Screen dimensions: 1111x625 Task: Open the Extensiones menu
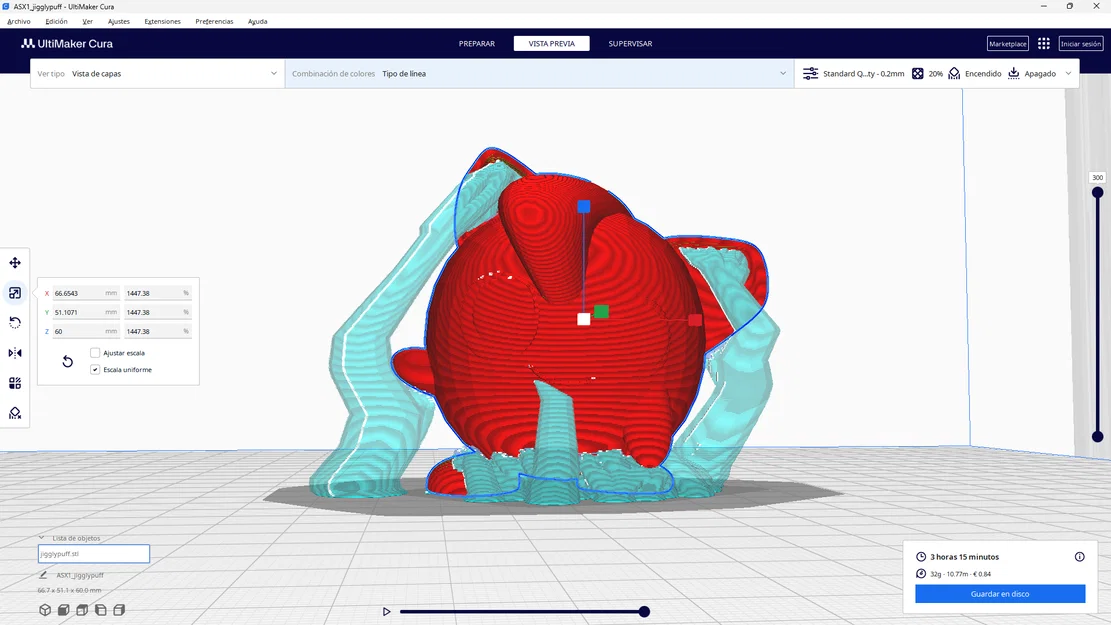(x=162, y=21)
